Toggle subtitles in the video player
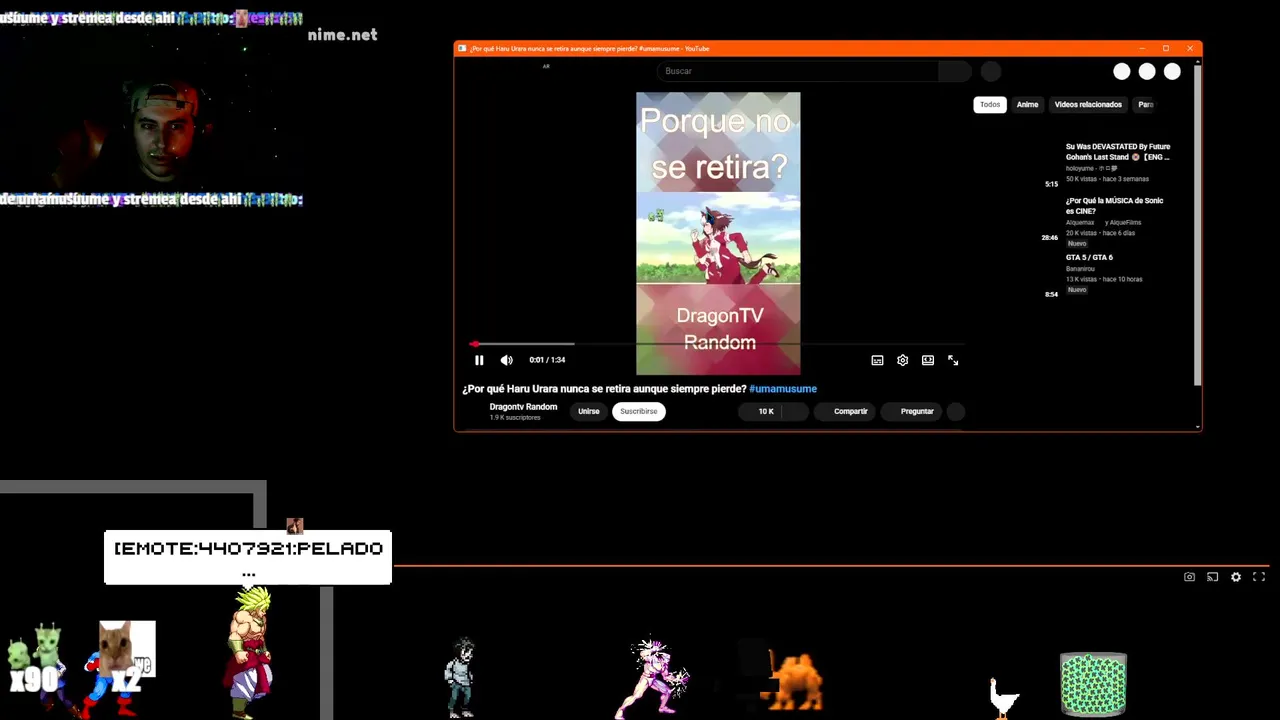The image size is (1280, 720). tap(877, 360)
